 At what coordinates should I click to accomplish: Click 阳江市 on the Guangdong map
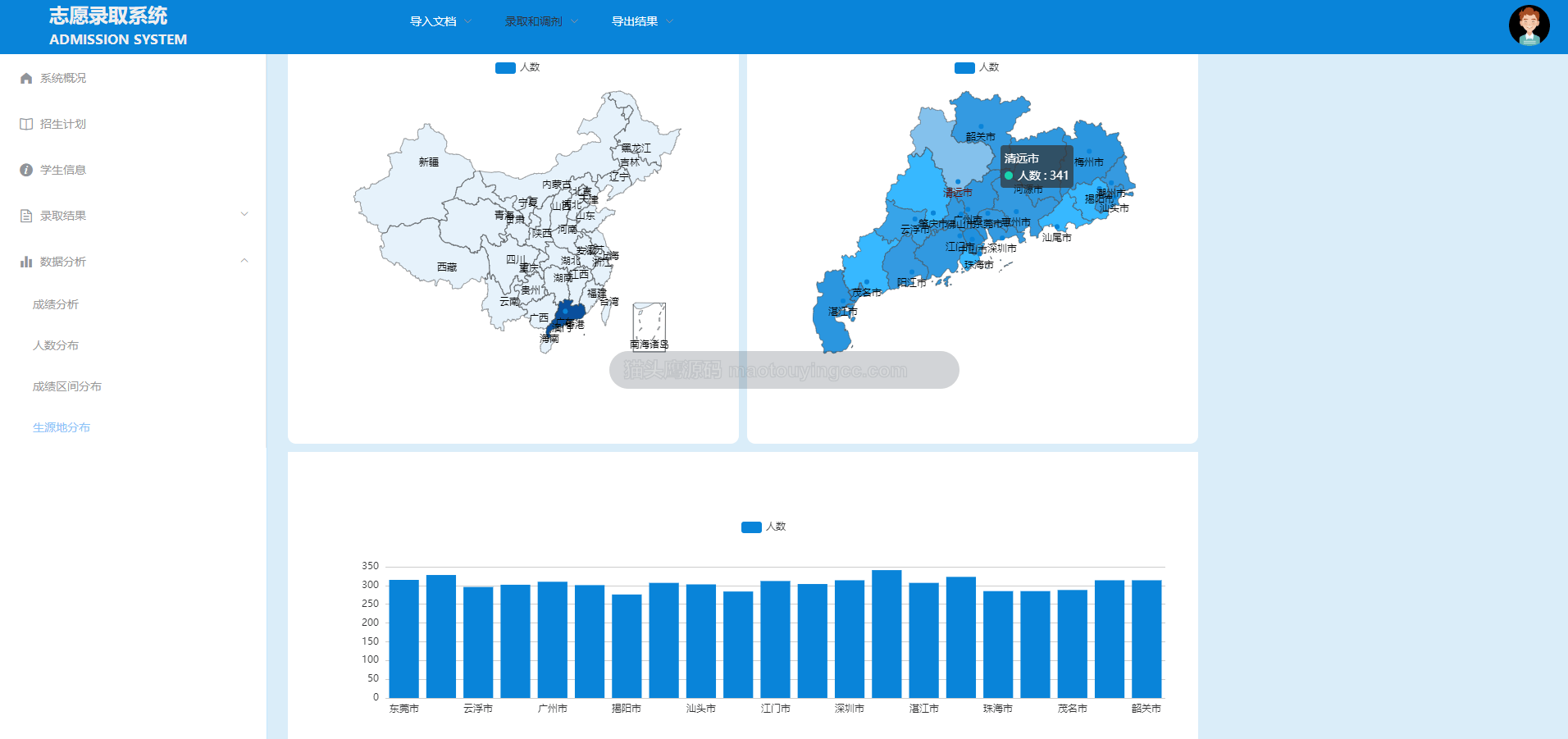pyautogui.click(x=912, y=283)
